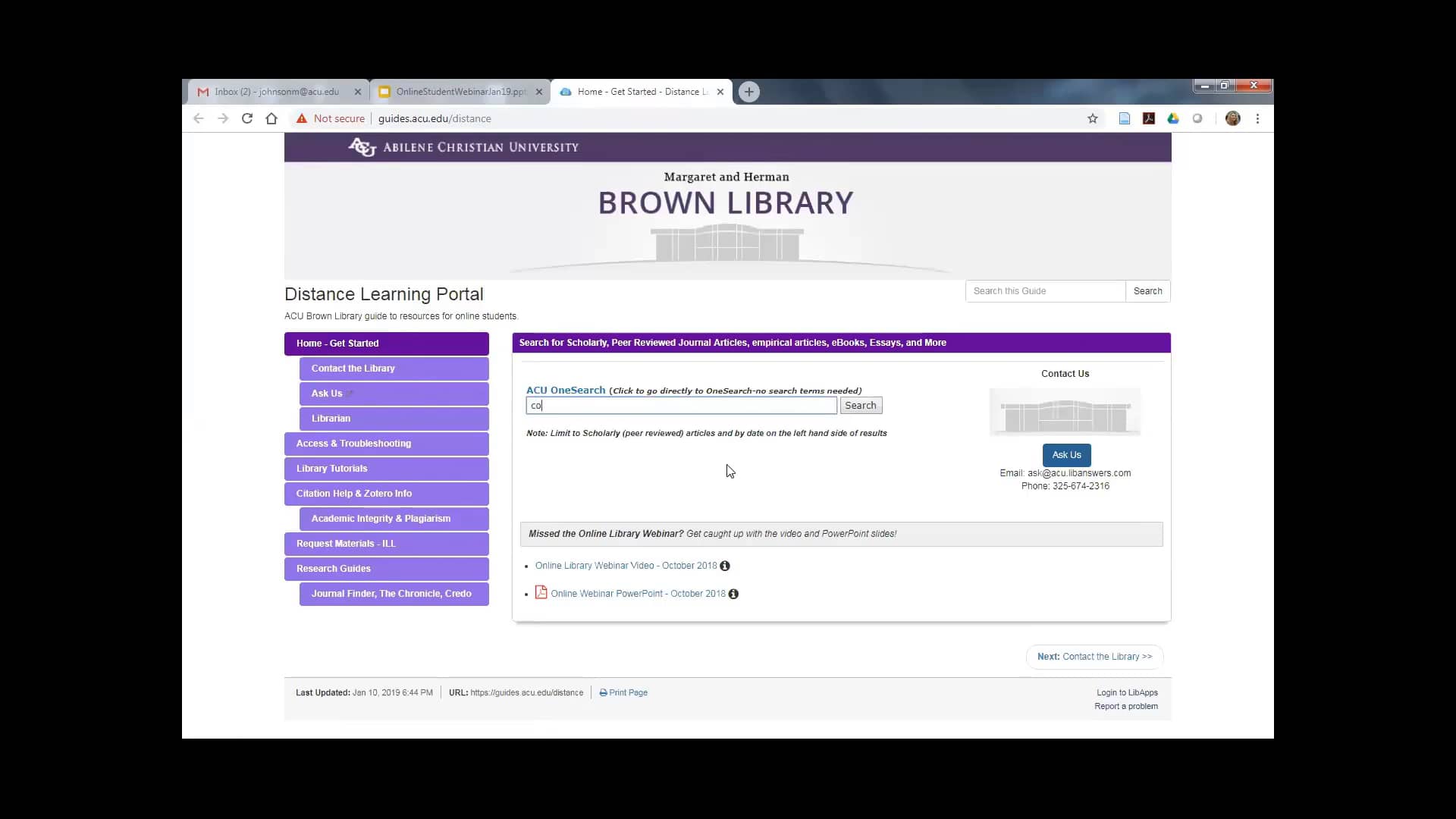
Task: Open a new browser tab
Action: pyautogui.click(x=748, y=92)
